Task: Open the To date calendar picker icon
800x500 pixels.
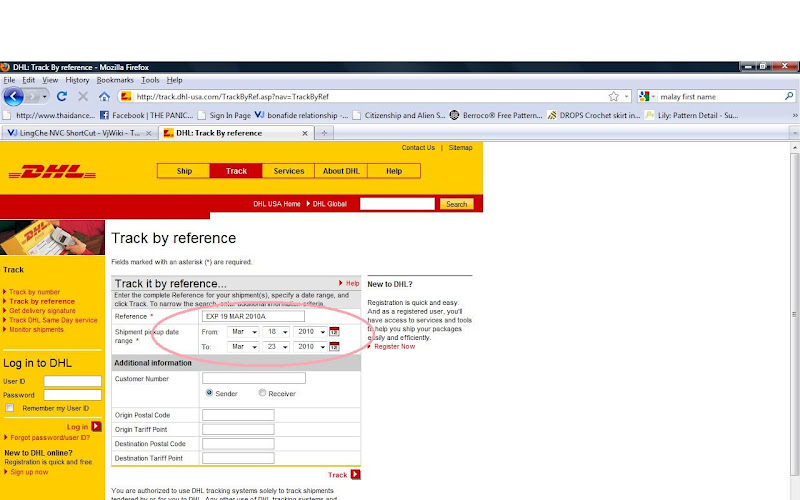Action: click(334, 347)
